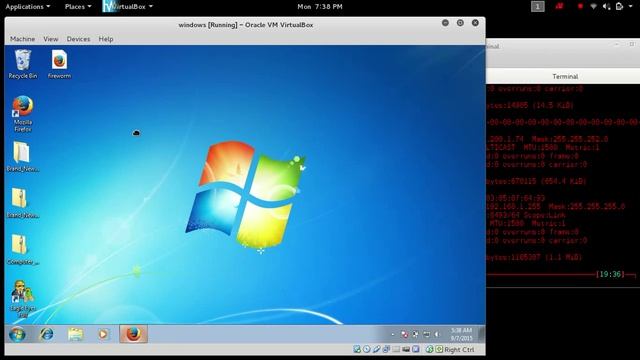Open the Devices menu in VirtualBox

78,39
